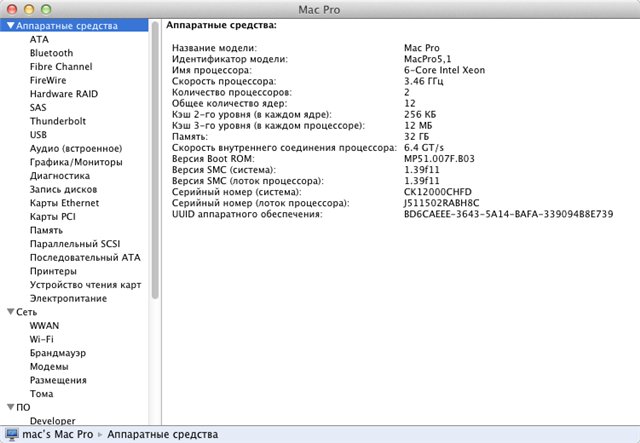Open Аудио (встроенное) entry
640x443 pixels.
[76, 149]
